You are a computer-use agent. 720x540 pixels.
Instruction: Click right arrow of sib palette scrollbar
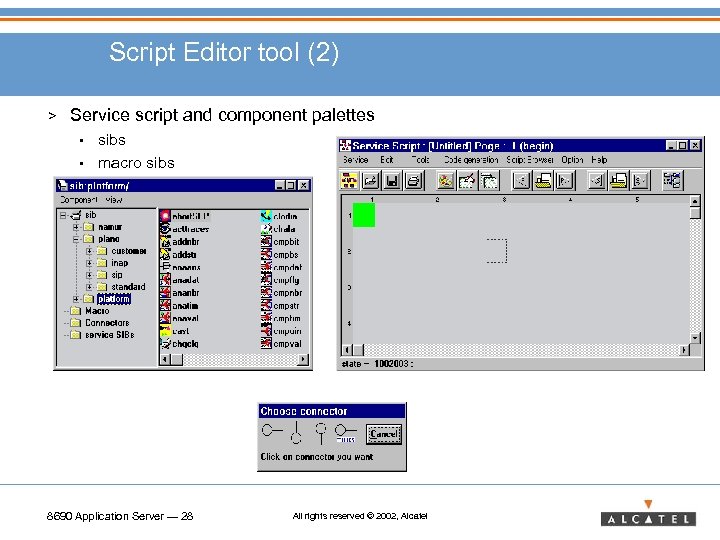[x=303, y=360]
